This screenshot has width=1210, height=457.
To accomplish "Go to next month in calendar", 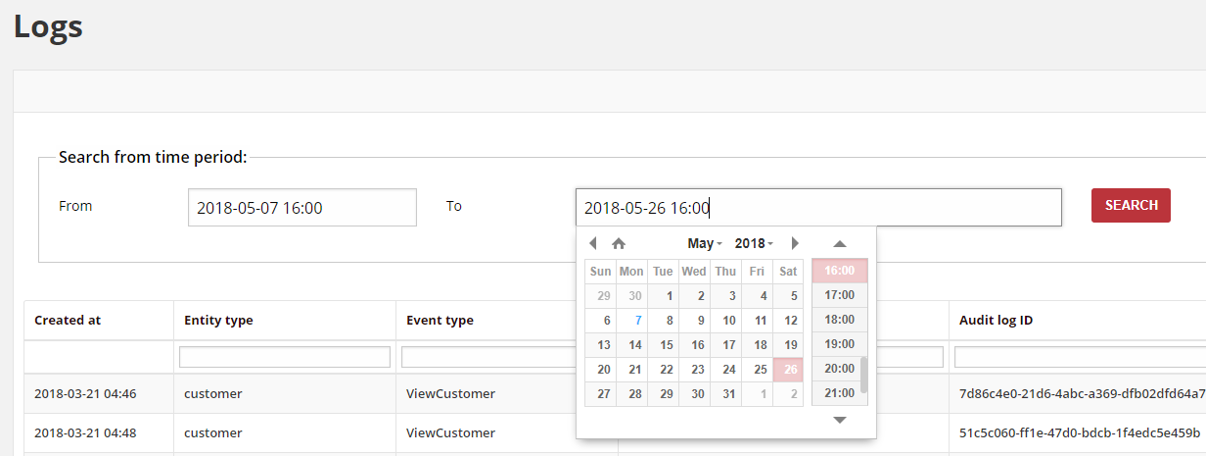I will (795, 243).
